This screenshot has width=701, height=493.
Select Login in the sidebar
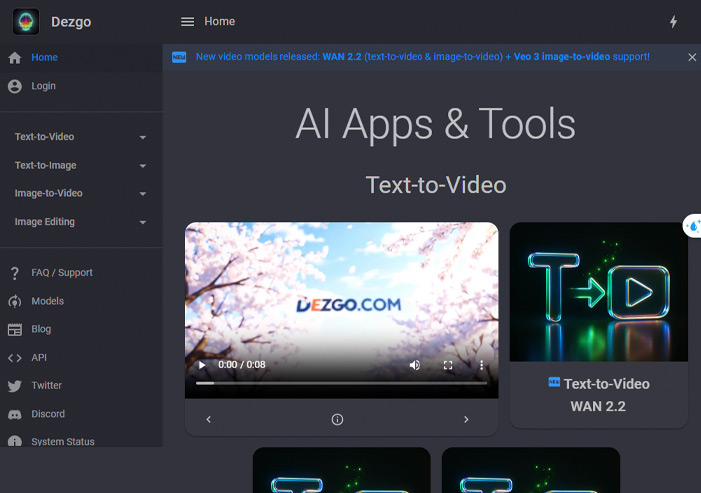tap(81, 86)
